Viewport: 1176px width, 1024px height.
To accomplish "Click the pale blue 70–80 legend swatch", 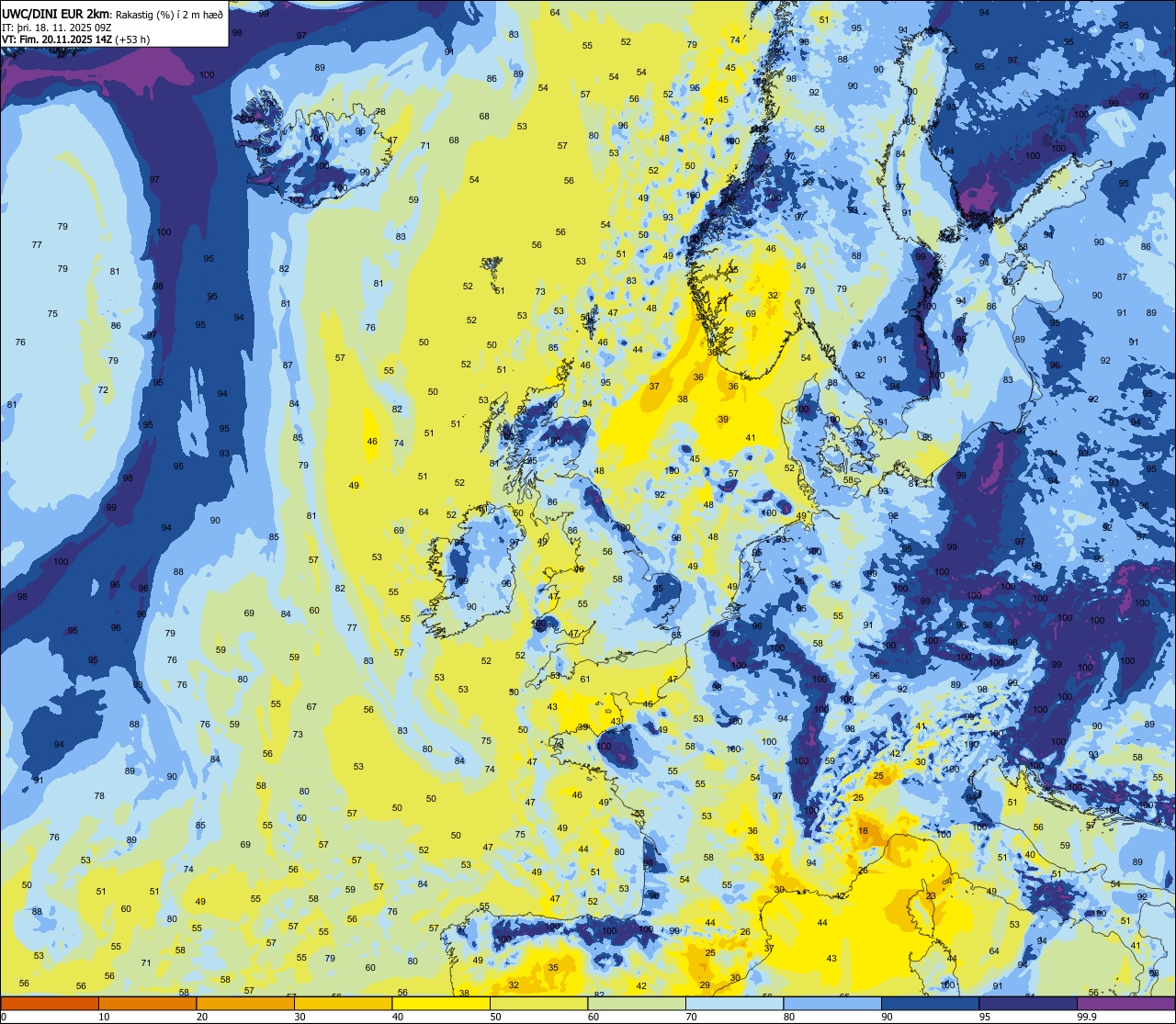I will pos(734,1004).
